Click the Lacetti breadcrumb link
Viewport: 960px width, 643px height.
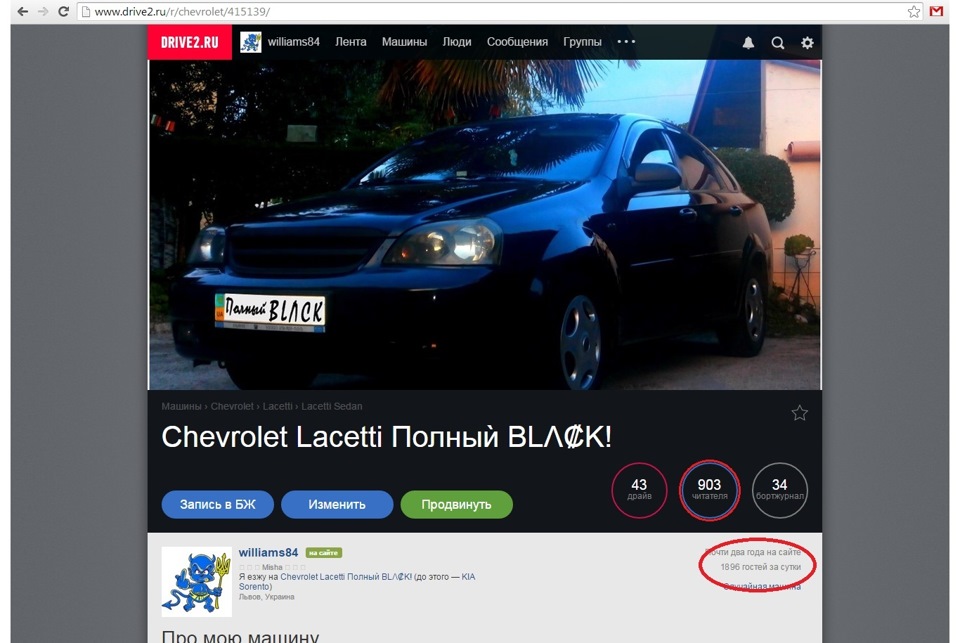pos(277,406)
